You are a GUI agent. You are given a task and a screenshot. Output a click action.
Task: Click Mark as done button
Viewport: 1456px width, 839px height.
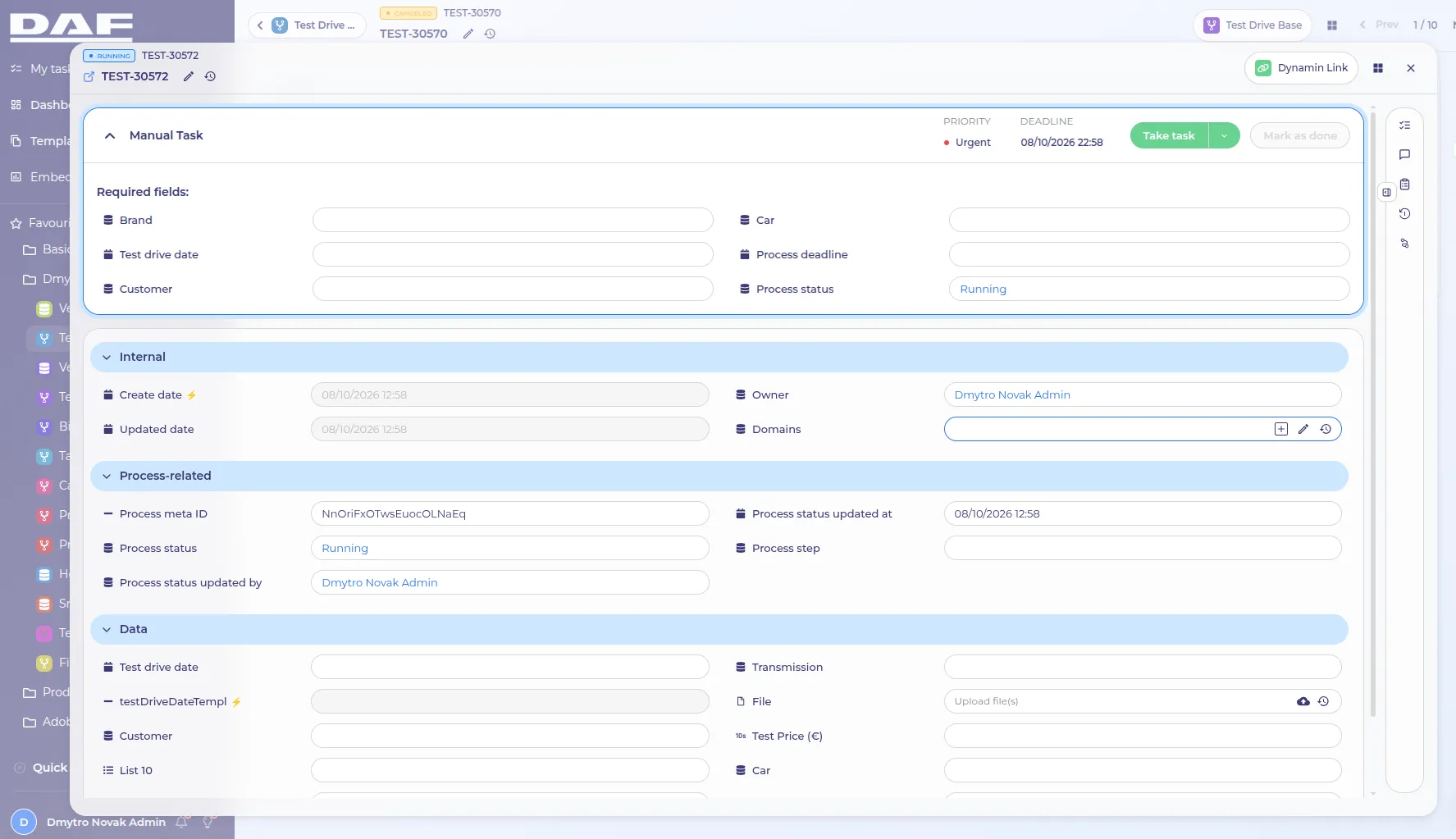click(x=1300, y=136)
